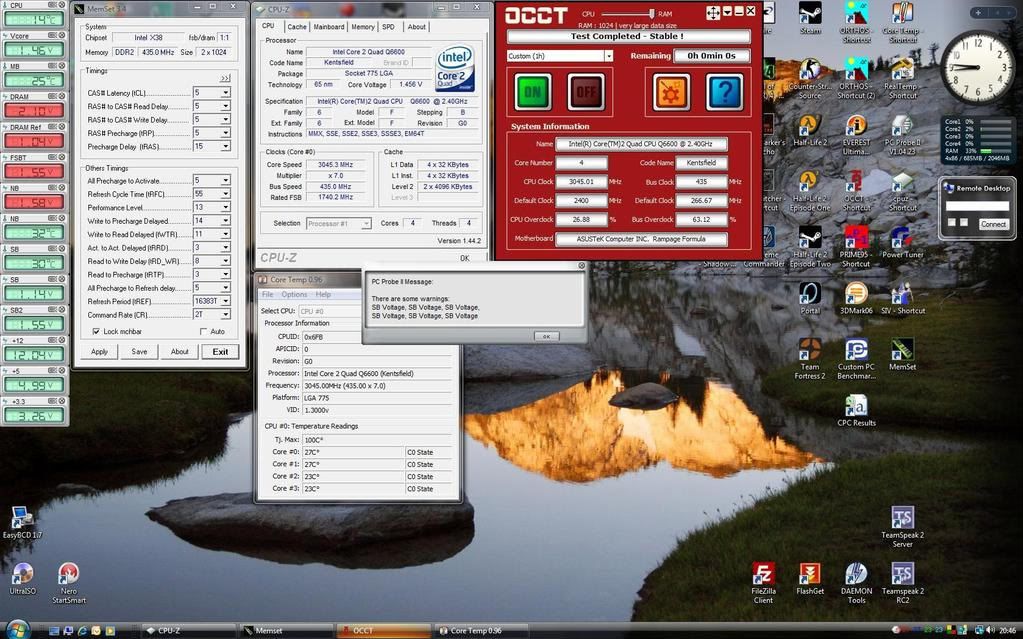The image size is (1023, 639).
Task: Switch to Core Temp 0.96 in the taskbar
Action: (480, 631)
